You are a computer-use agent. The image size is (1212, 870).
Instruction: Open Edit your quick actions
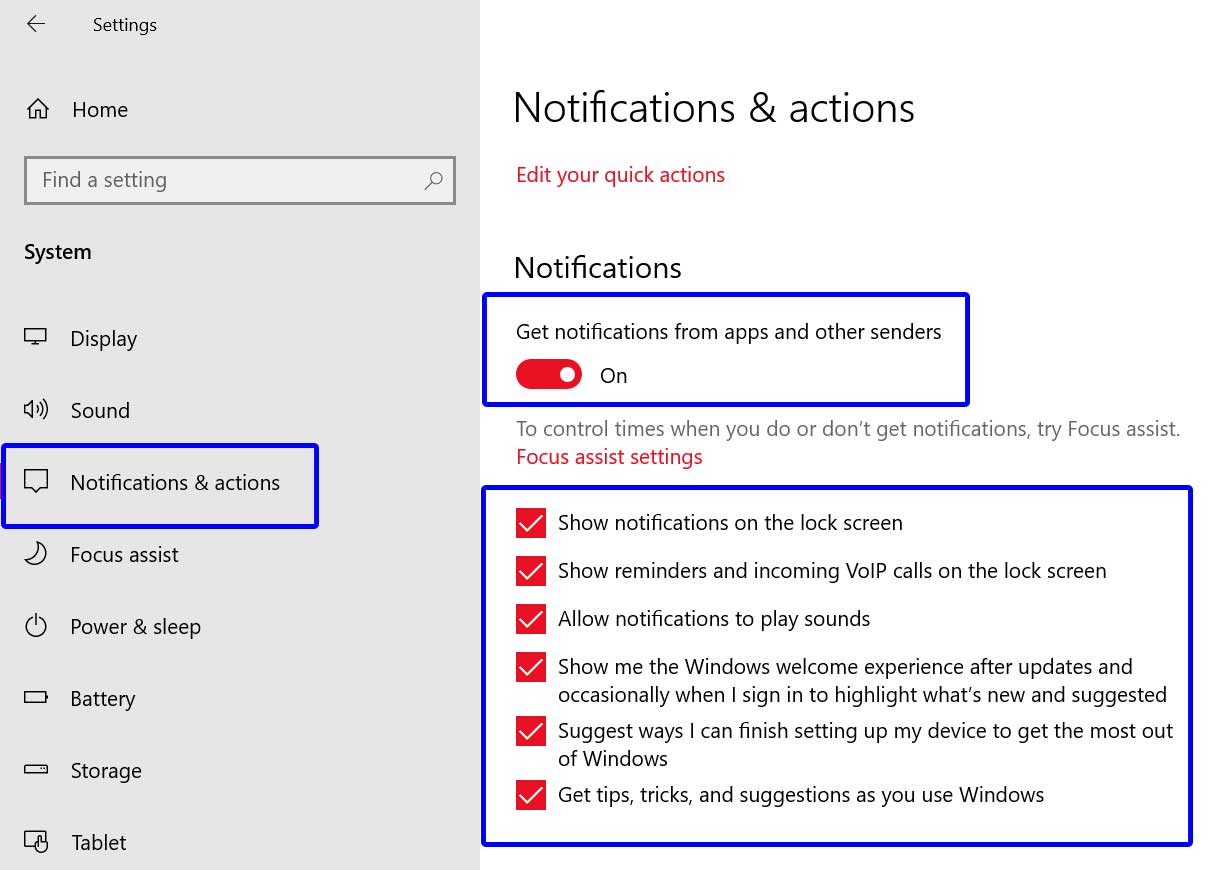pos(620,174)
